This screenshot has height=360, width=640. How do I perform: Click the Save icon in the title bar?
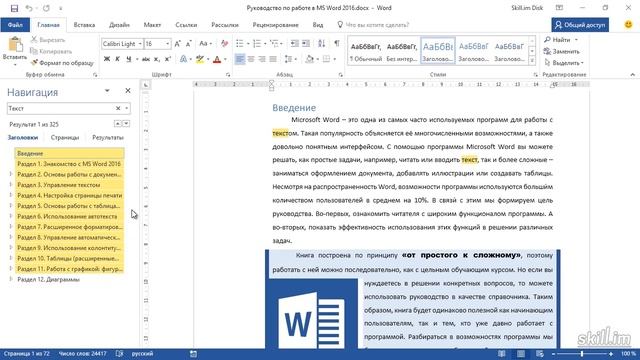tap(14, 8)
